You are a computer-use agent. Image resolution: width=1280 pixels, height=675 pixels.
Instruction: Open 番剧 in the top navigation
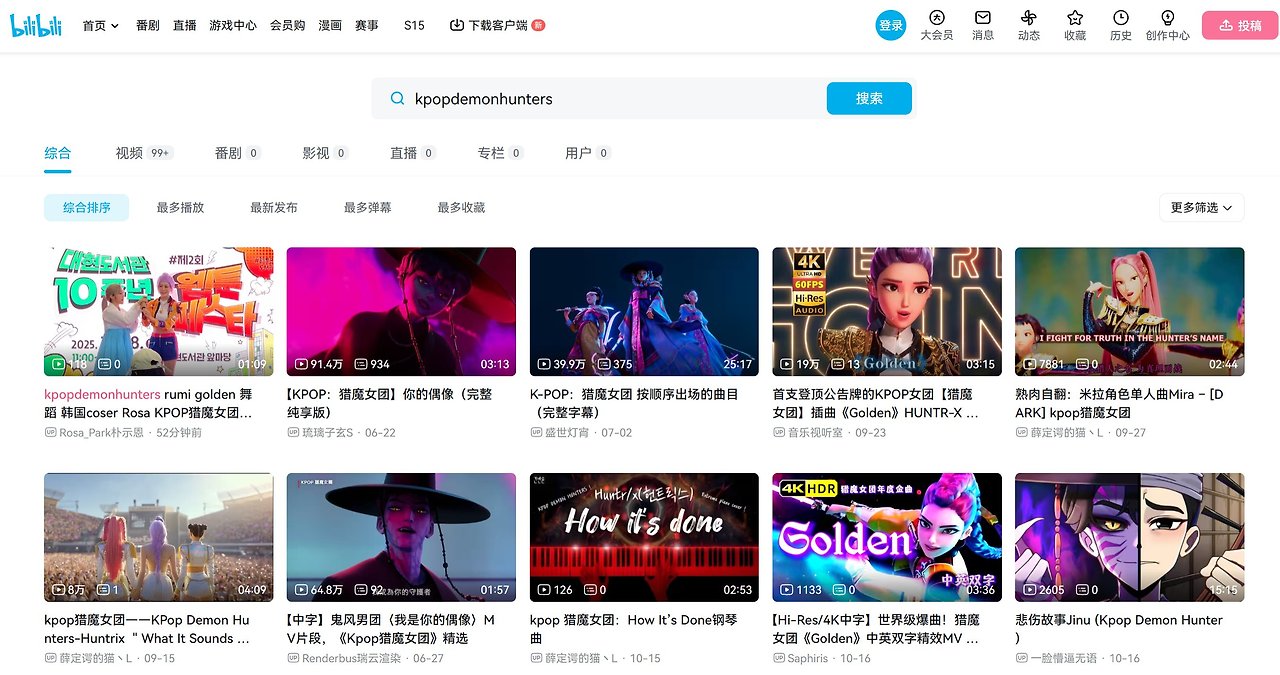[148, 25]
